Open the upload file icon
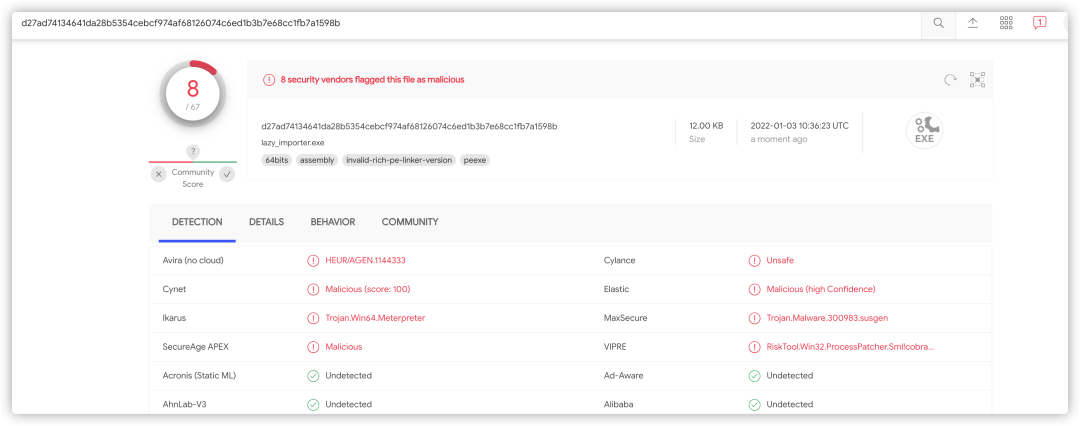 (973, 23)
